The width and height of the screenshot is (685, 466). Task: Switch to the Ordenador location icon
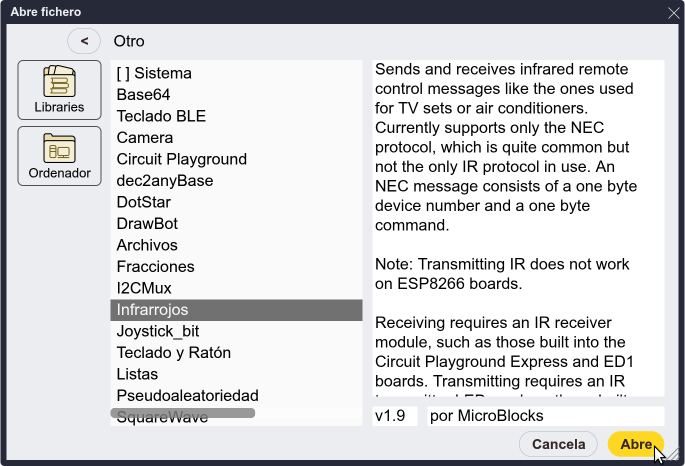tap(59, 156)
